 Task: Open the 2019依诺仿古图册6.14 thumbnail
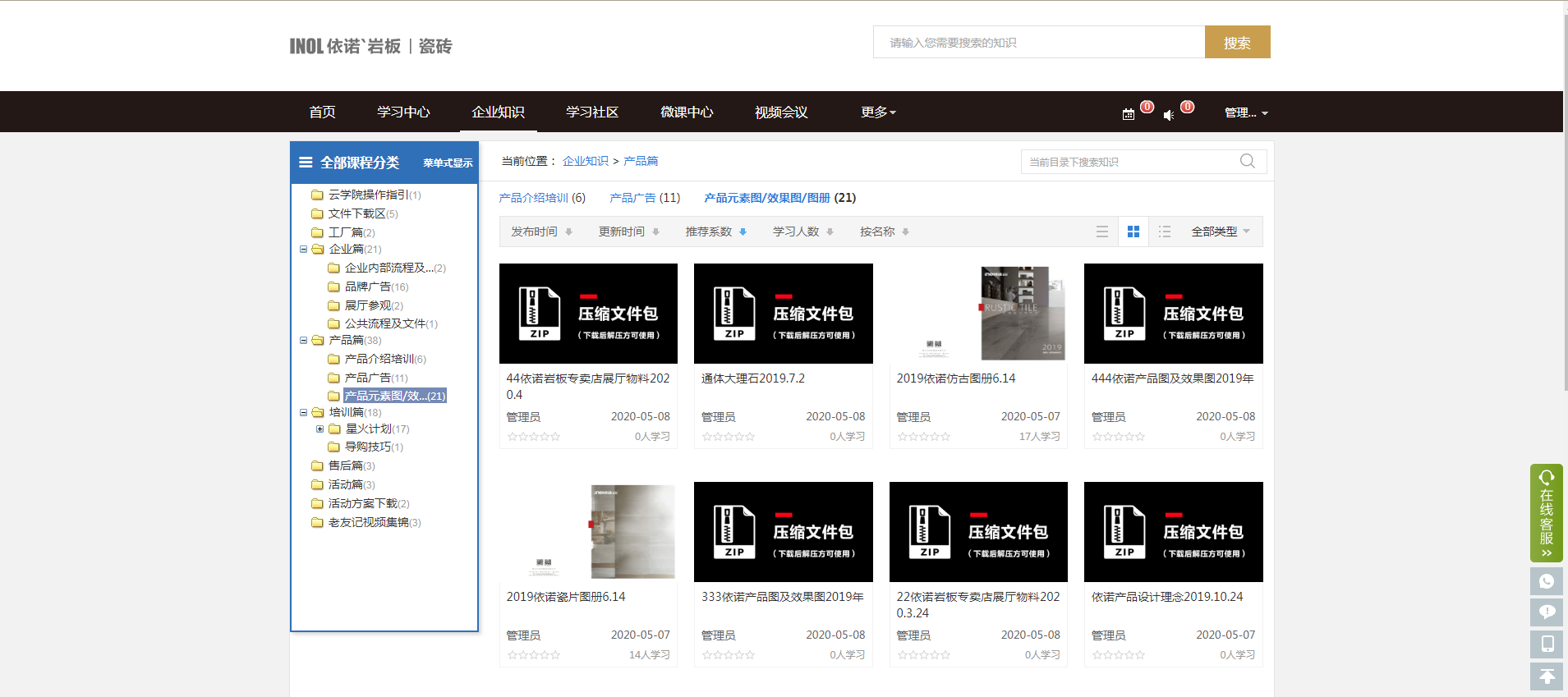(x=978, y=314)
